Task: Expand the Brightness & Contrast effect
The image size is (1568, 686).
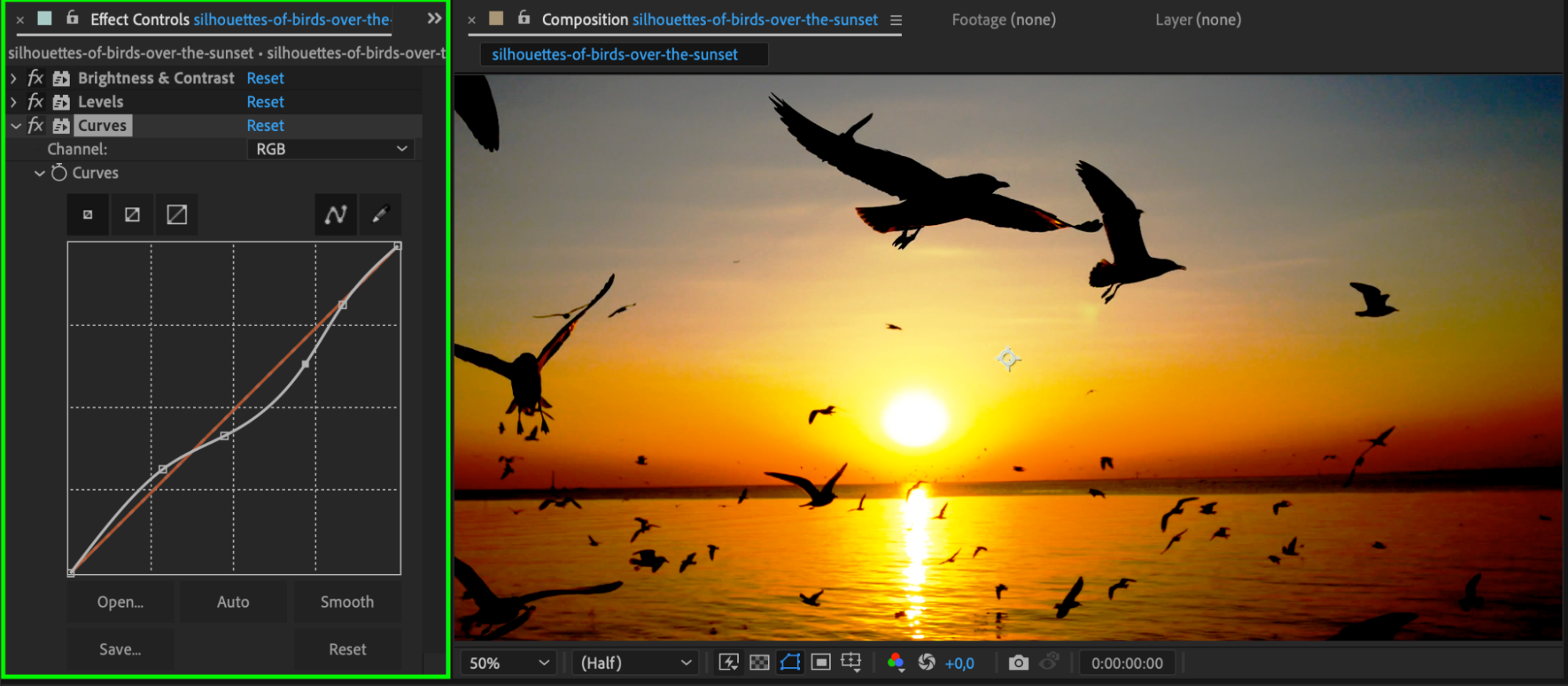Action: [13, 78]
